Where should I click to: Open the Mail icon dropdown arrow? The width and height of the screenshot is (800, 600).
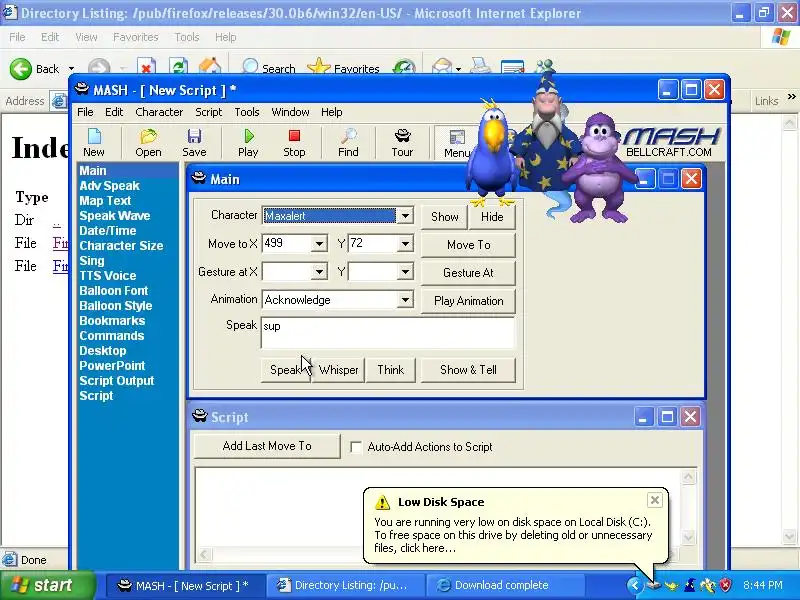[x=458, y=68]
